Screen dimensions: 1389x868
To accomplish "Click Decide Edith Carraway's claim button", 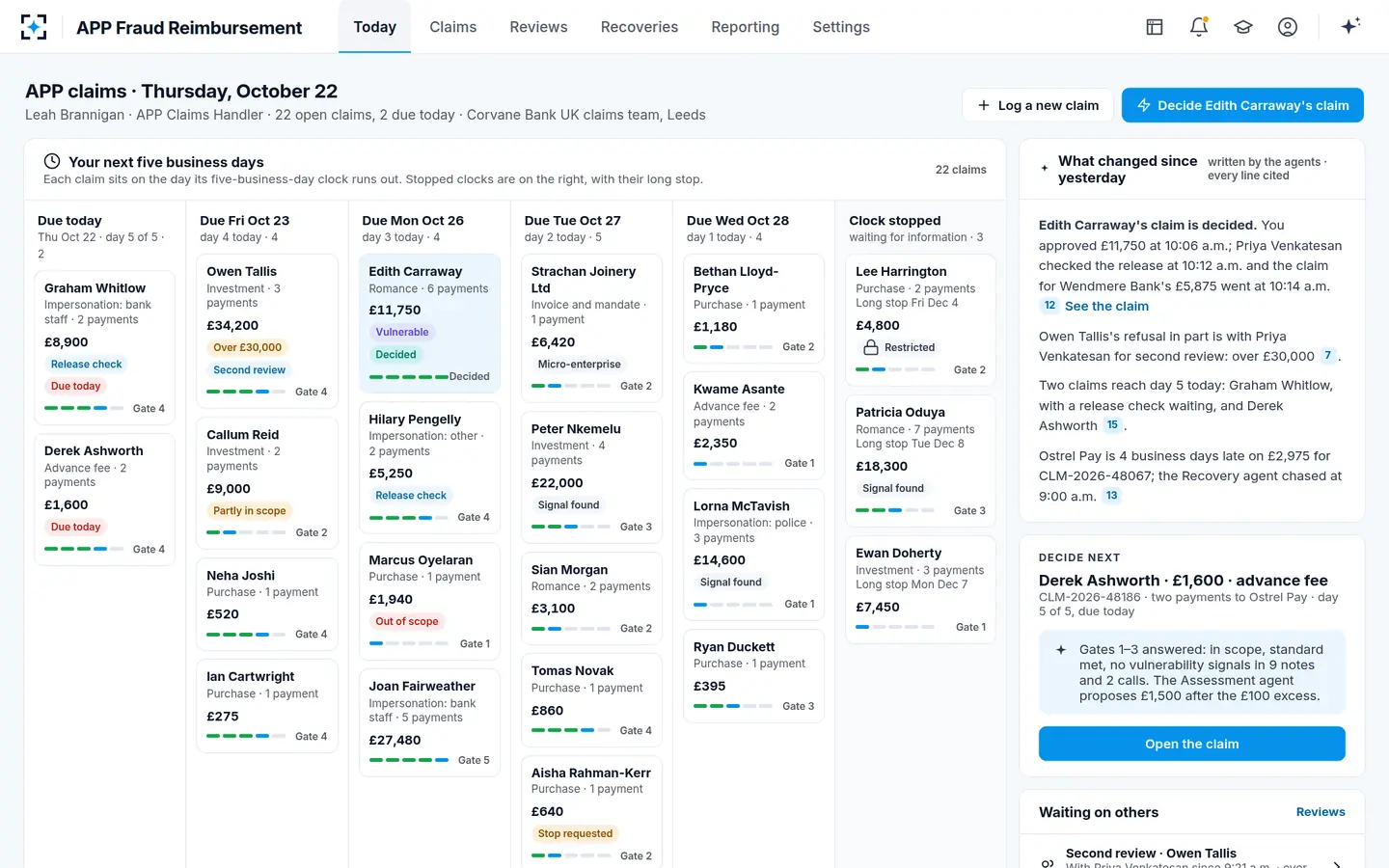I will [1242, 105].
